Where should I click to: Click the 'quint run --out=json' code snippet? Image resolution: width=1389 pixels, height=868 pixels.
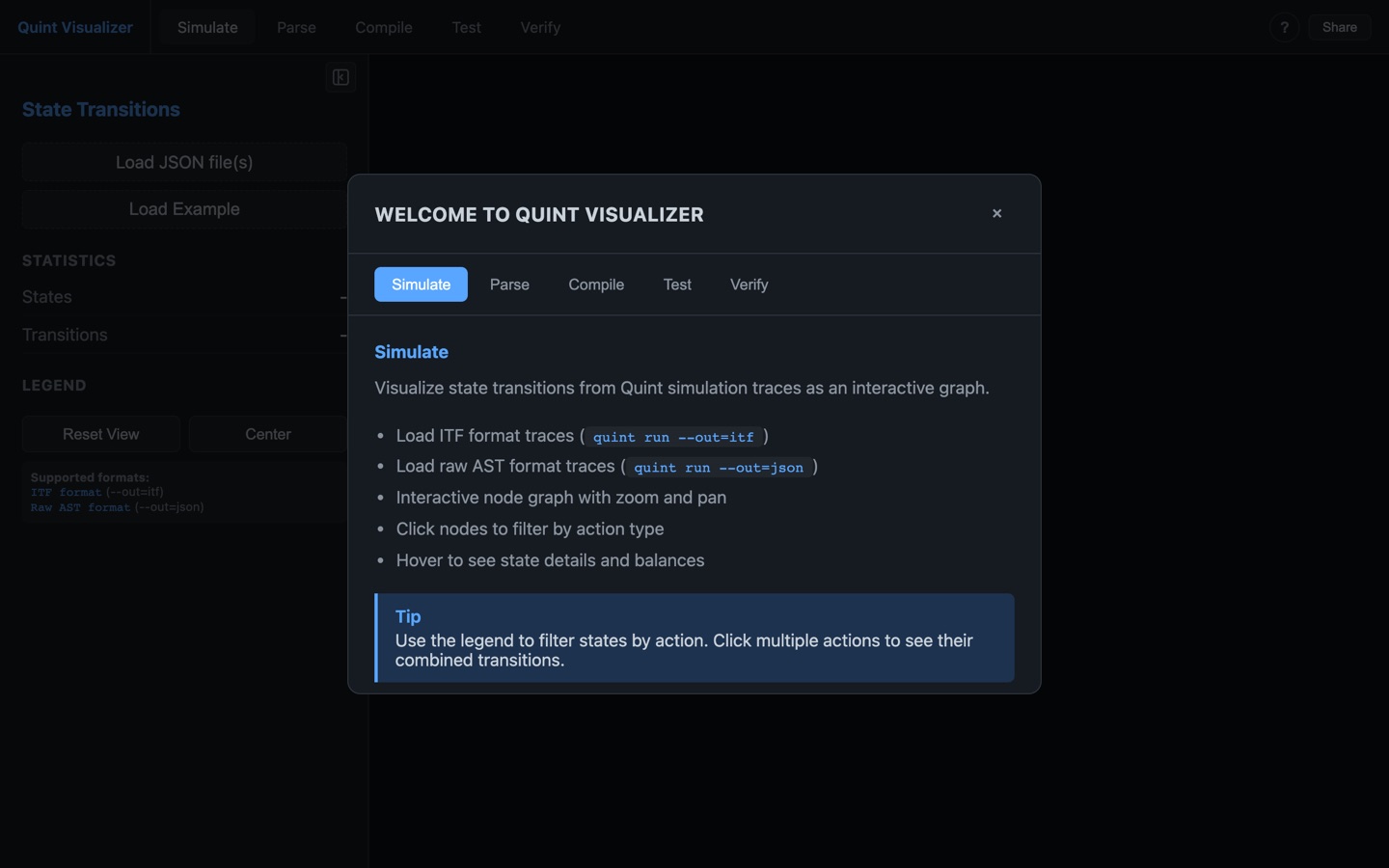pyautogui.click(x=719, y=467)
